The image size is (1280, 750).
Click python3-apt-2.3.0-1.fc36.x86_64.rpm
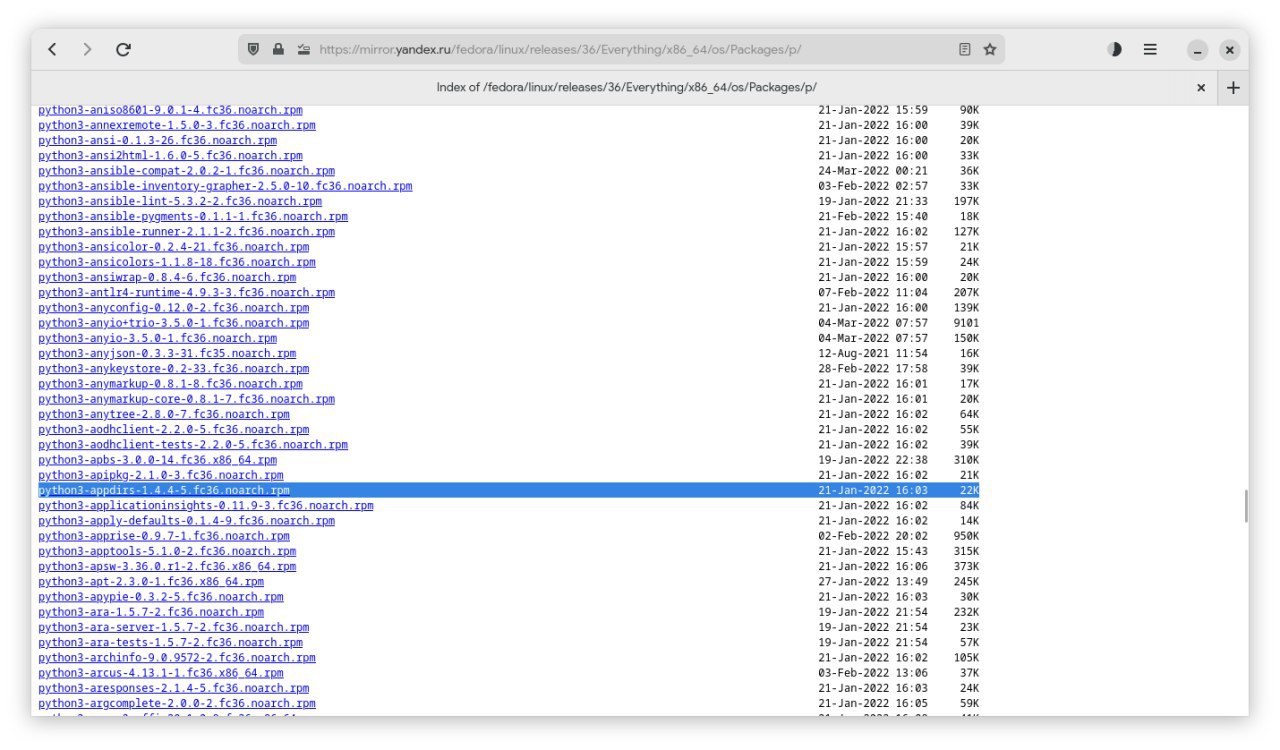(151, 582)
